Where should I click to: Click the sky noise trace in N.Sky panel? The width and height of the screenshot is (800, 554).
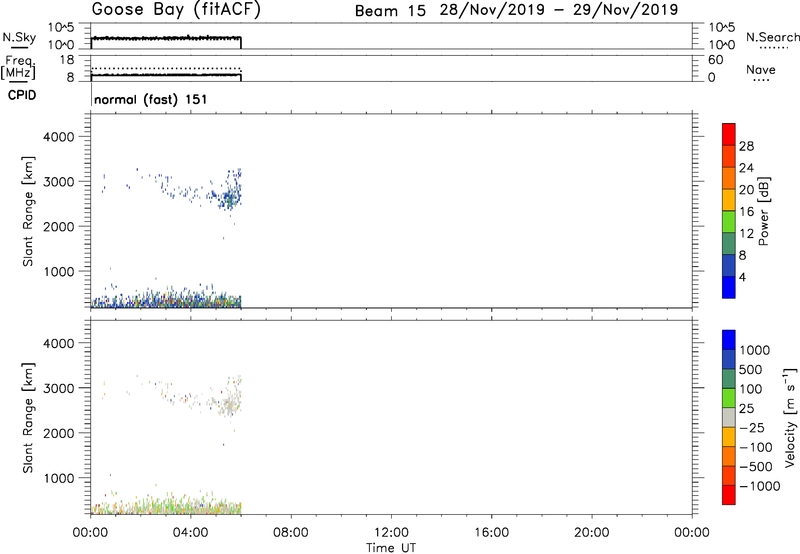pyautogui.click(x=166, y=38)
